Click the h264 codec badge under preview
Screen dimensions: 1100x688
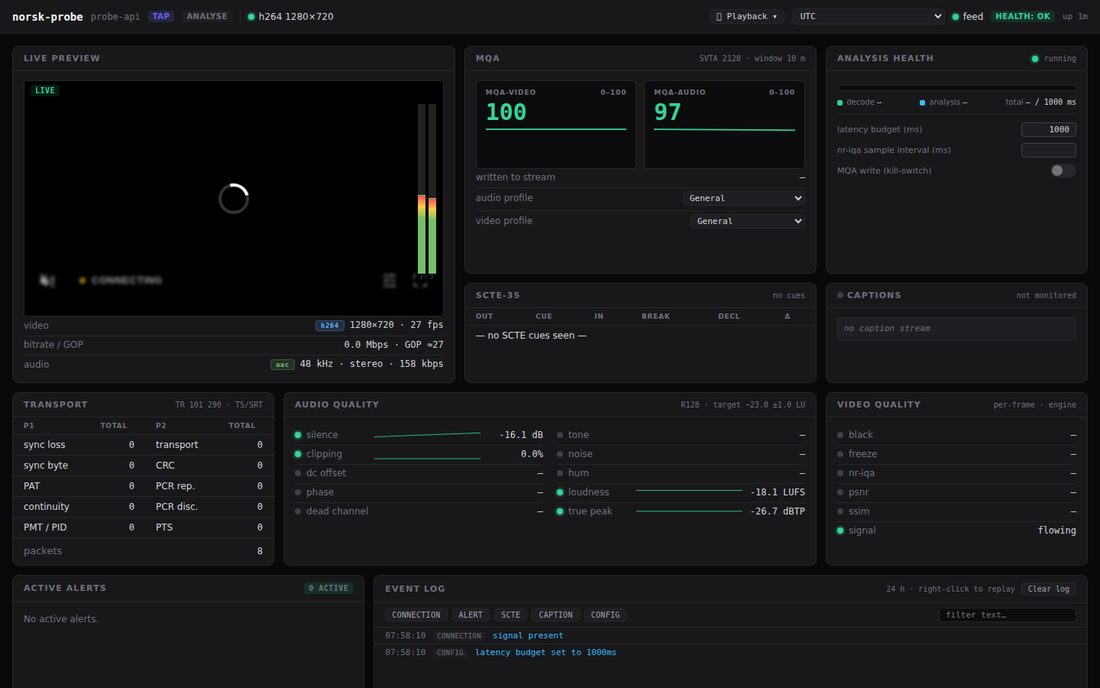[329, 325]
